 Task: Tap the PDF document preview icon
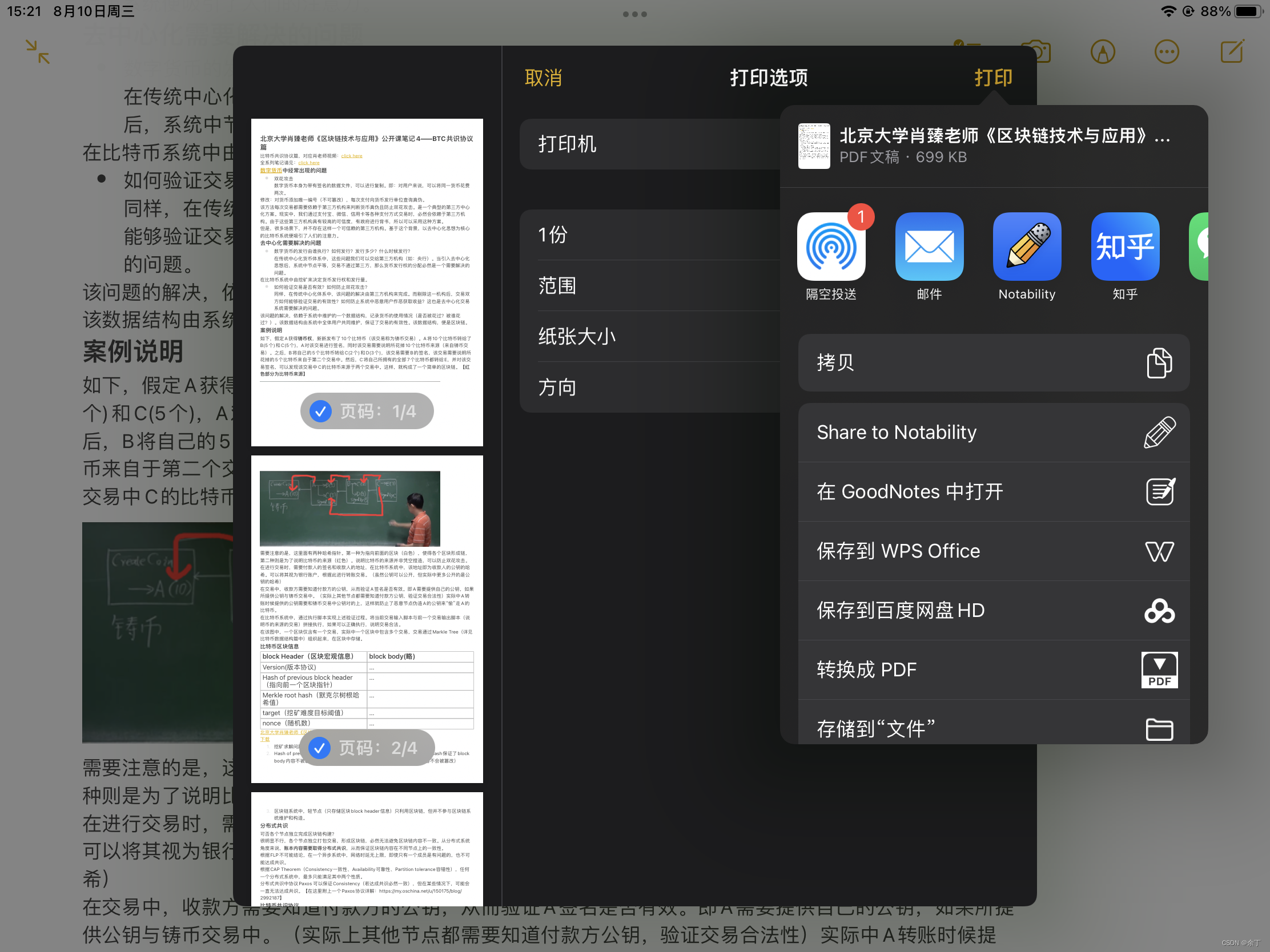pyautogui.click(x=814, y=146)
